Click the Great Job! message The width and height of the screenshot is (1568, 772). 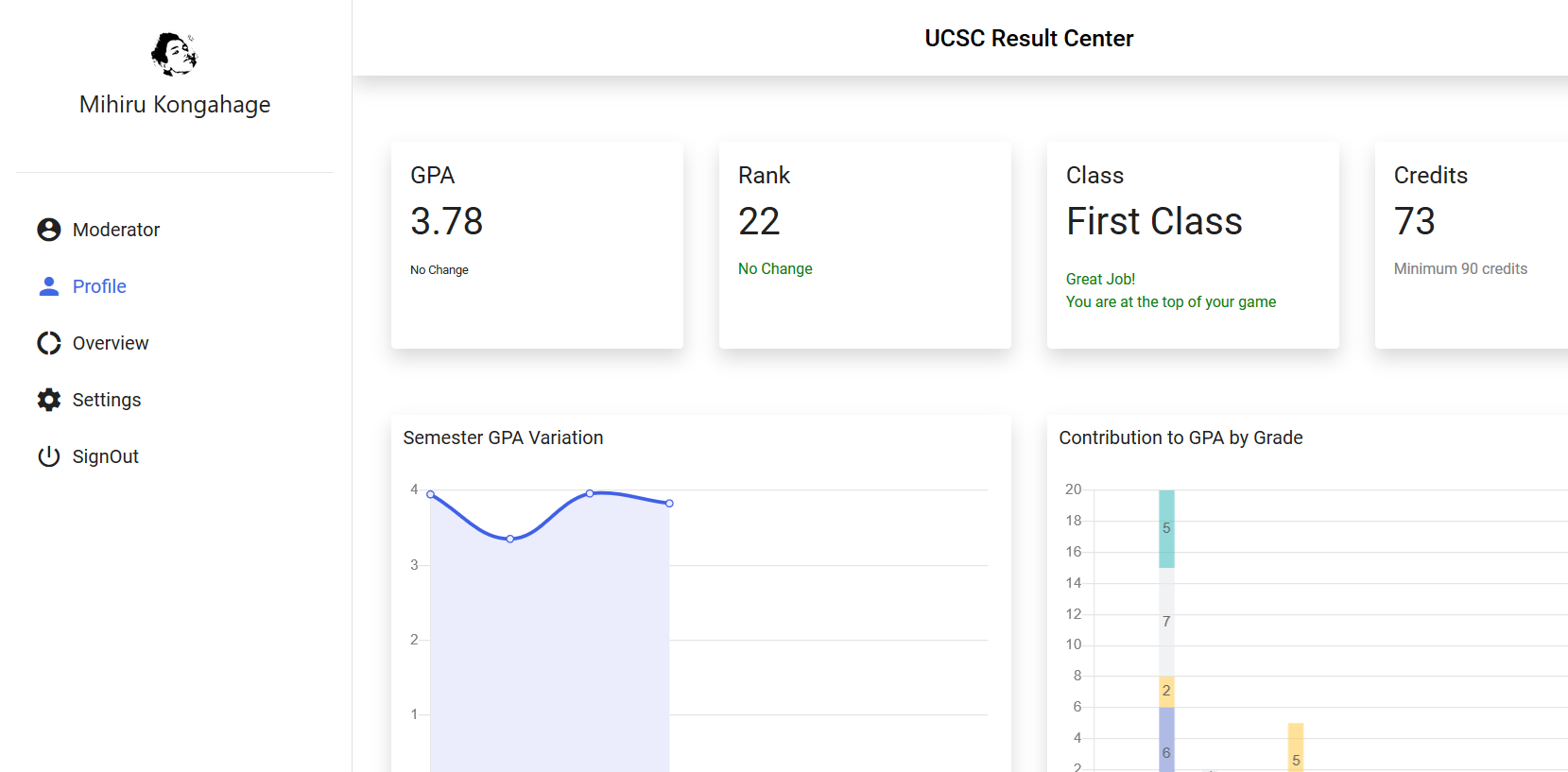click(1100, 280)
